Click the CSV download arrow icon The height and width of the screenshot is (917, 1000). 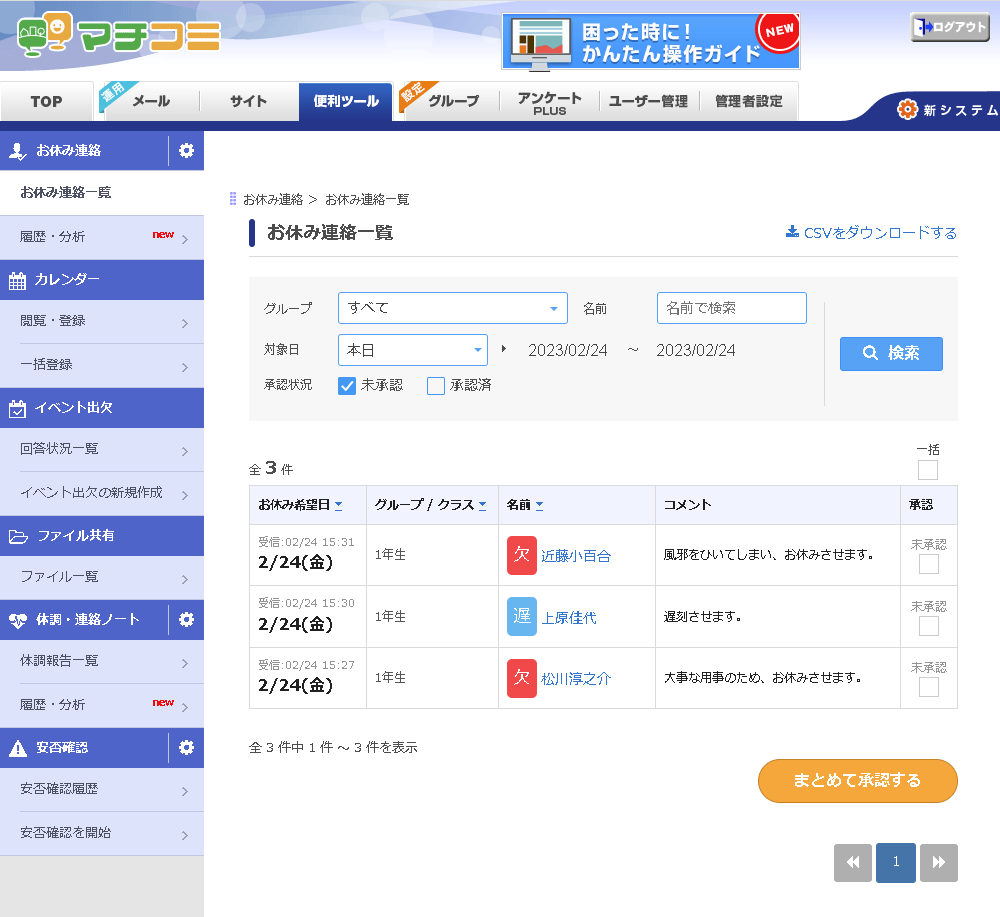click(792, 231)
